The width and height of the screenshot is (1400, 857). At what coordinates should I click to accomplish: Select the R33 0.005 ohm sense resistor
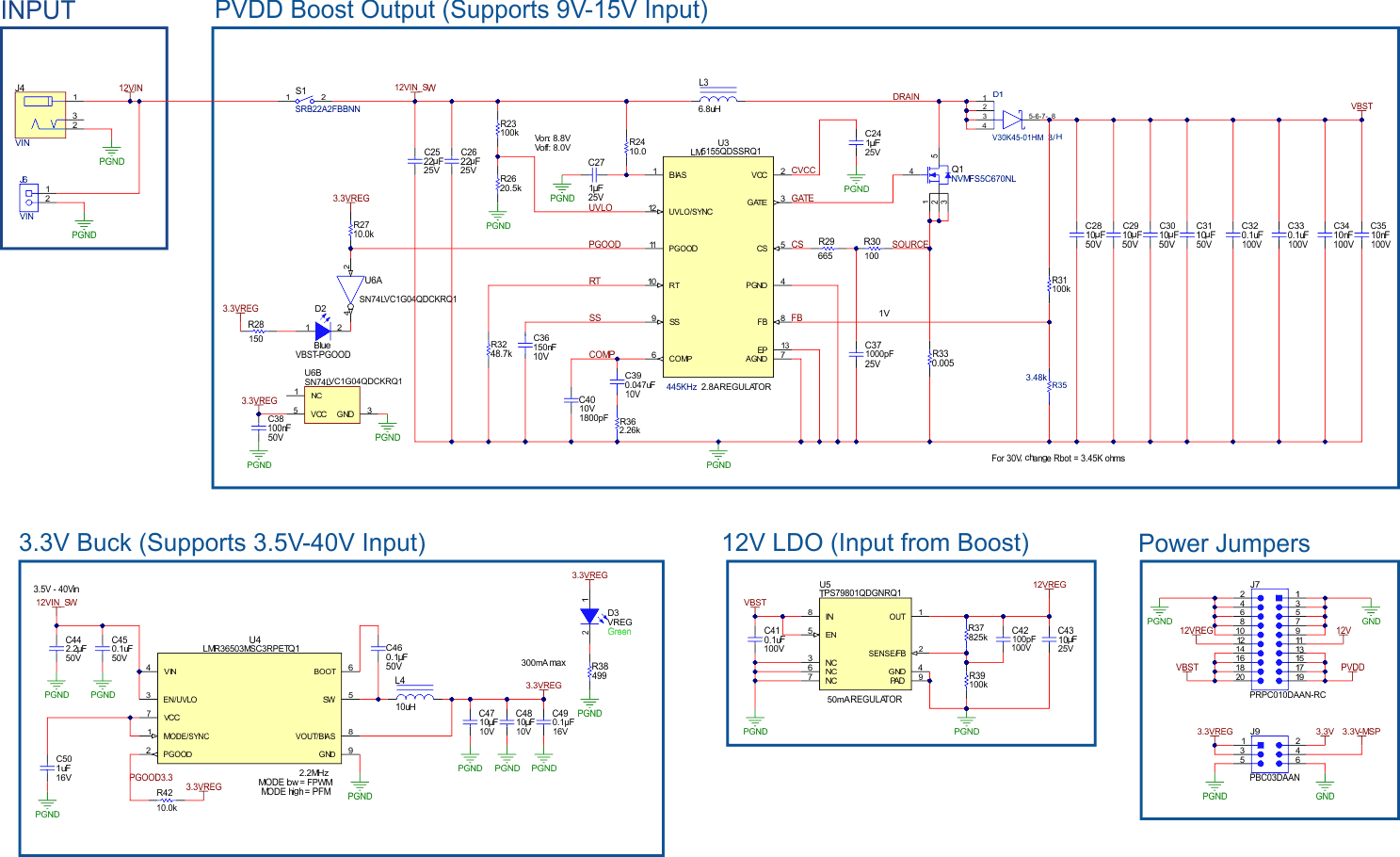pyautogui.click(x=929, y=359)
